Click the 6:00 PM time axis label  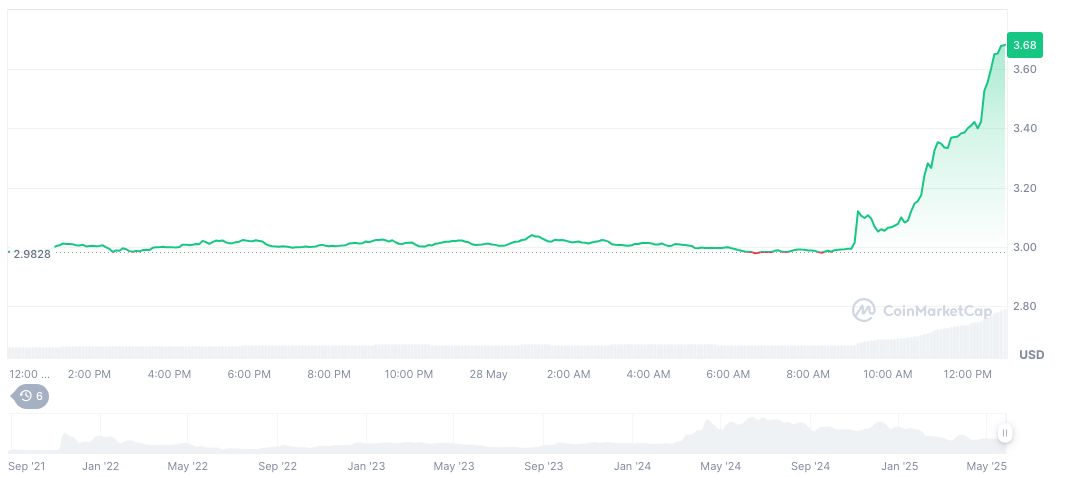point(249,374)
